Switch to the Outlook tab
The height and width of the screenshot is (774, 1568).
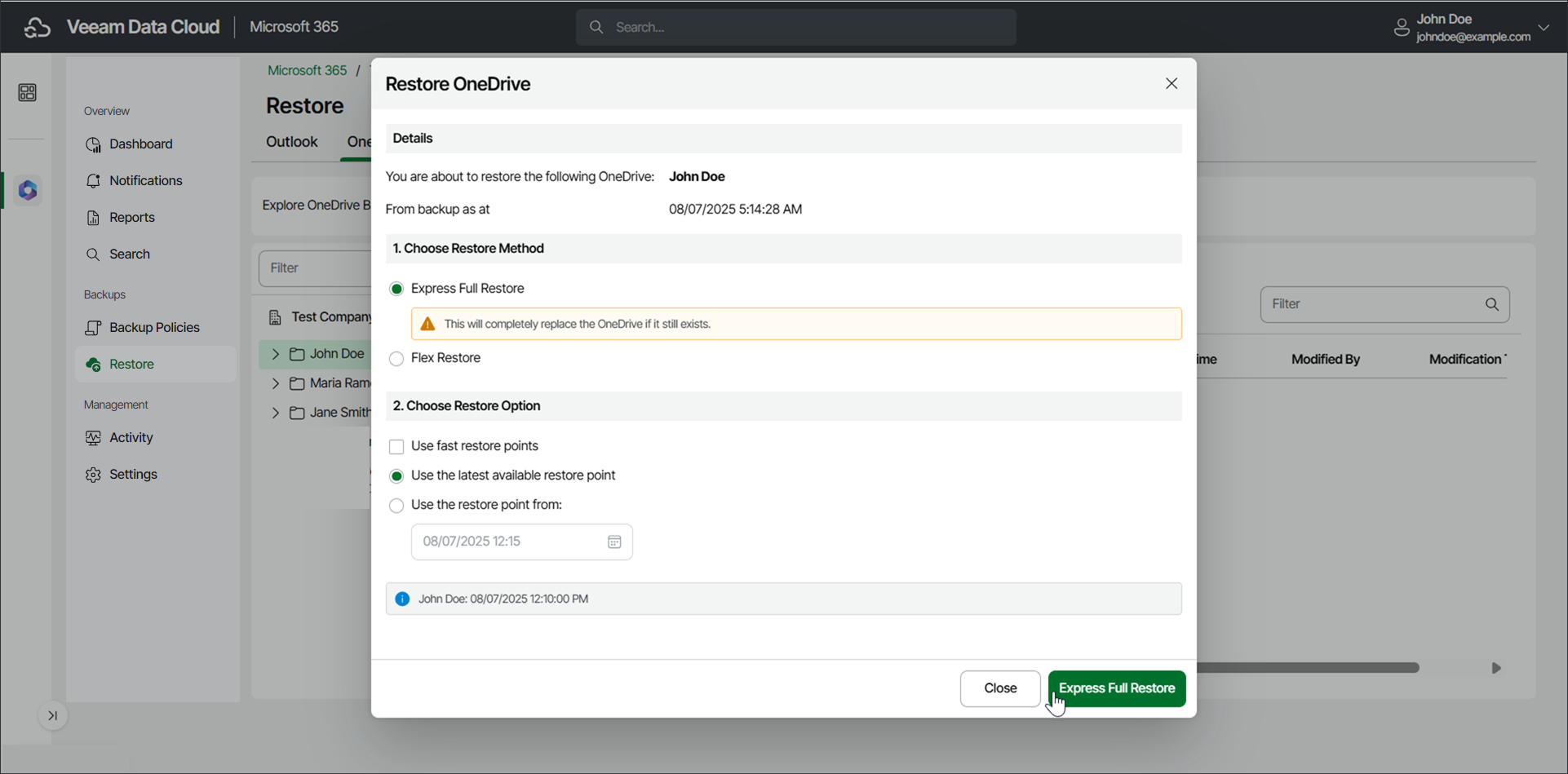(292, 142)
